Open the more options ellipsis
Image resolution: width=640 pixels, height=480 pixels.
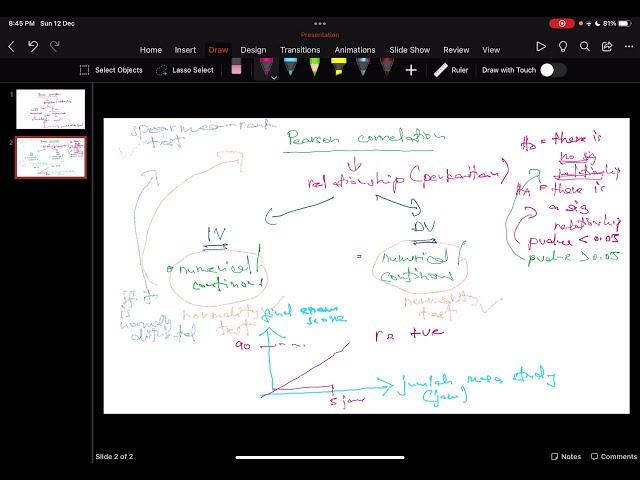(x=629, y=47)
